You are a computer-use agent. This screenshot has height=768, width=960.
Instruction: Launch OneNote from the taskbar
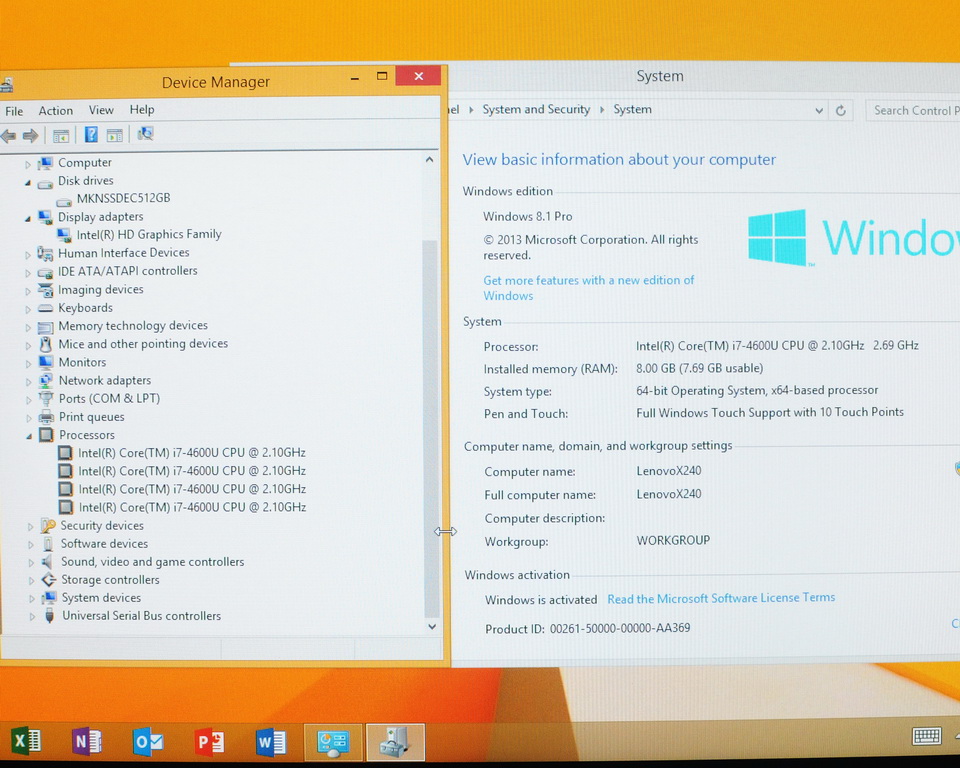coord(87,742)
